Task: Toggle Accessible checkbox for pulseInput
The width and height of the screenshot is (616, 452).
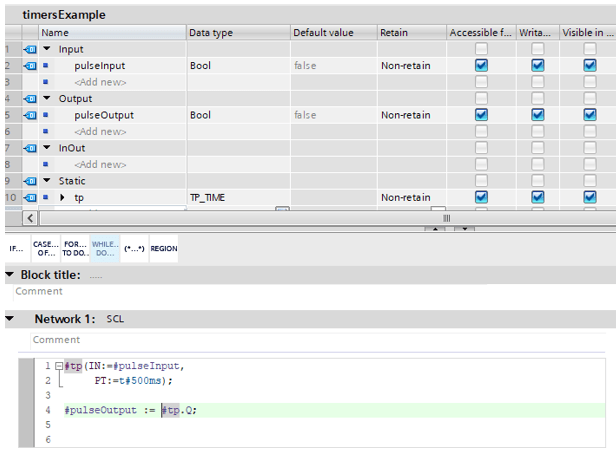Action: coord(481,65)
